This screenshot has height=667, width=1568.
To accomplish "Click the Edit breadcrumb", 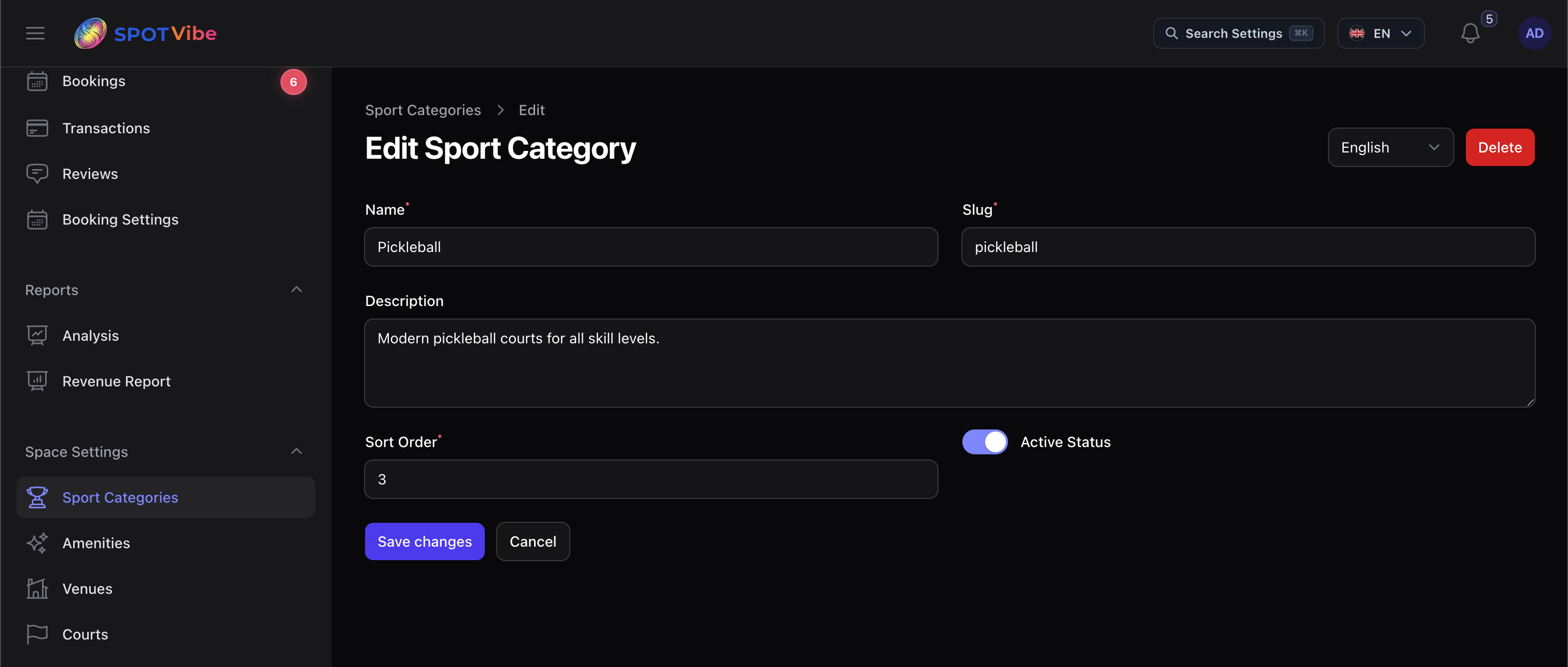I will 531,110.
